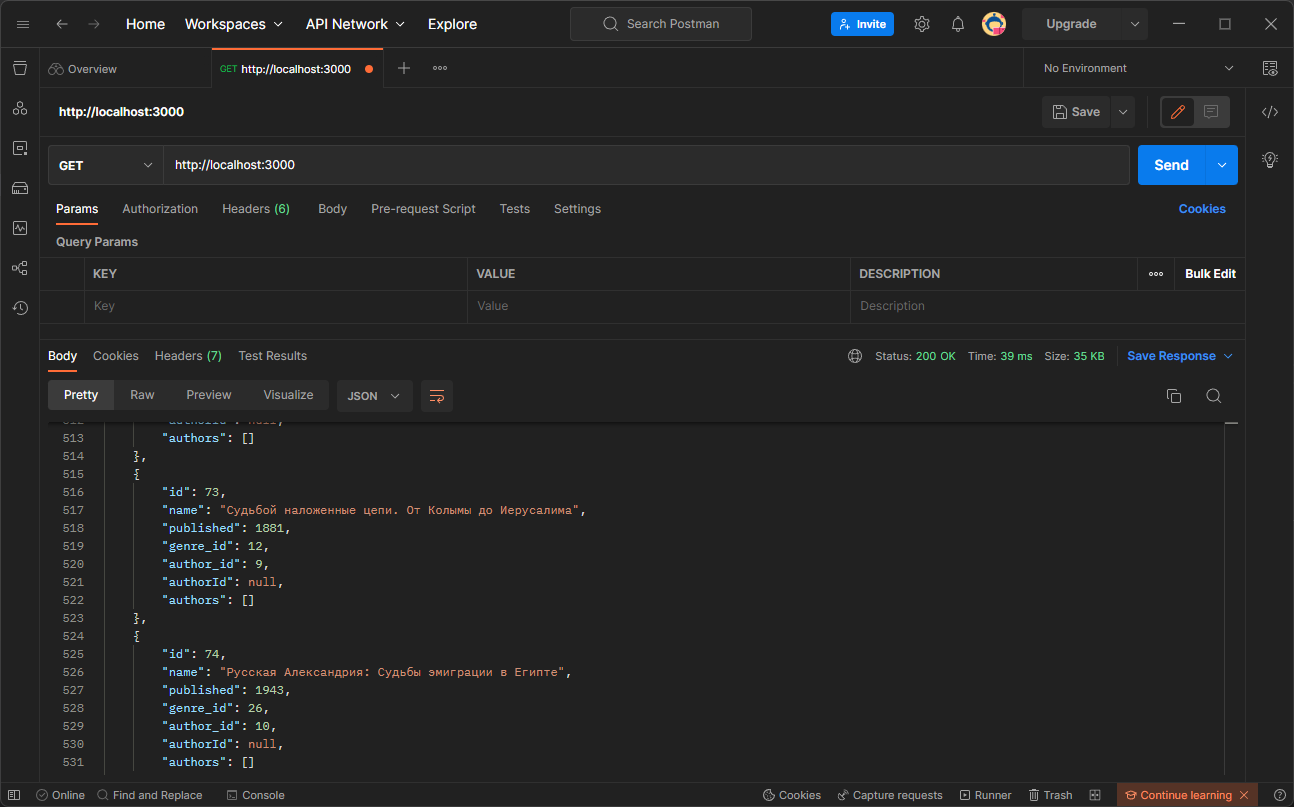
Task: Open the Environments sidebar icon
Action: click(20, 148)
